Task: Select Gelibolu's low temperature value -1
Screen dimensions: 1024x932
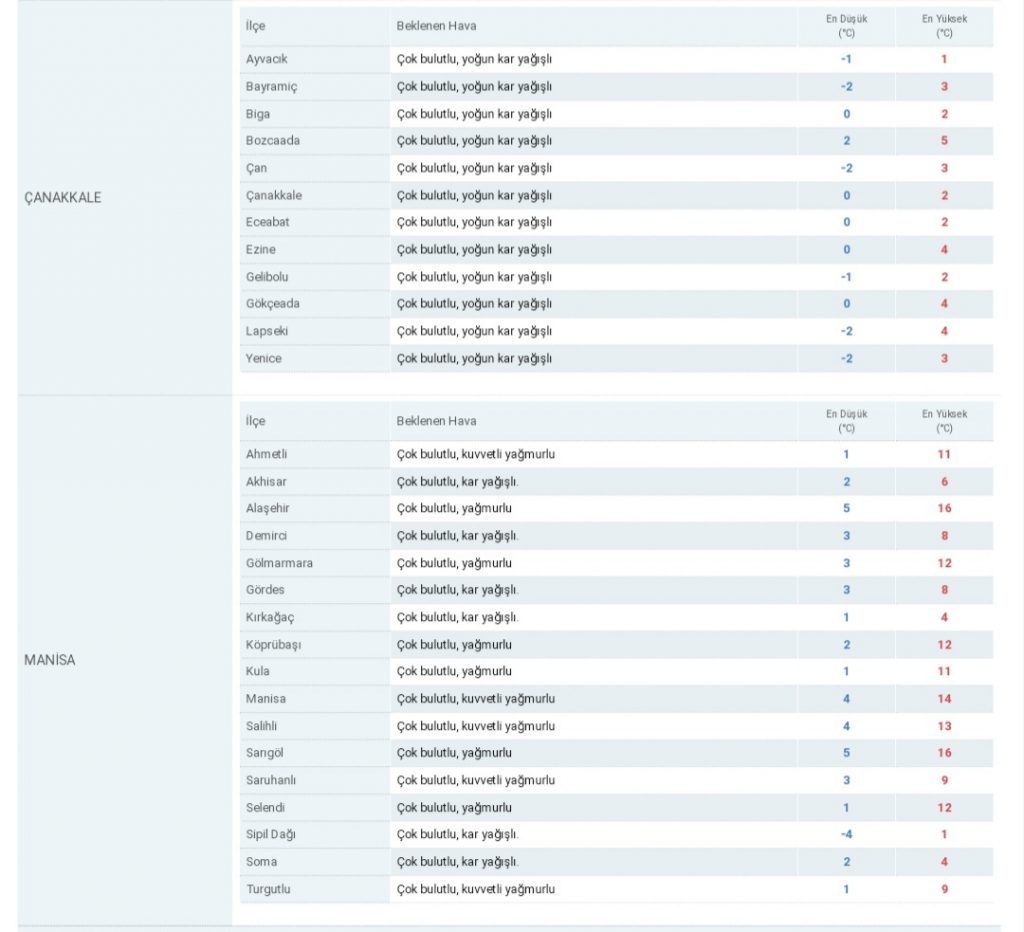Action: [x=846, y=277]
